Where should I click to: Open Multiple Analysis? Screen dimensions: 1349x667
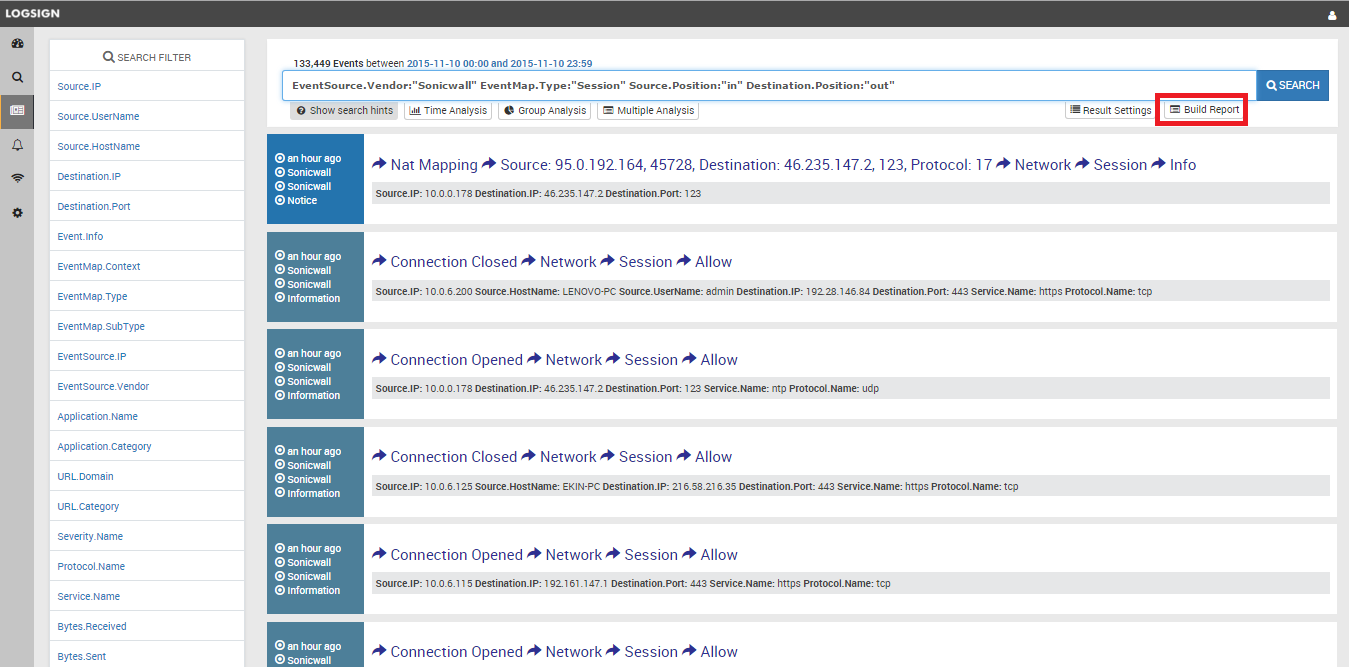(x=648, y=110)
